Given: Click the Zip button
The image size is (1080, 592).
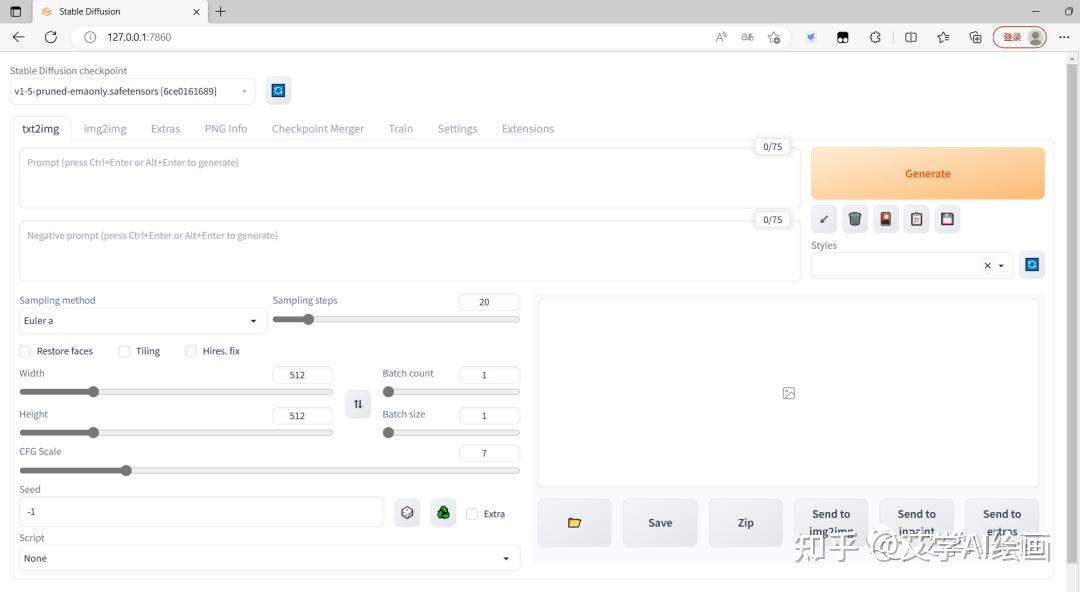Looking at the screenshot, I should (x=746, y=522).
